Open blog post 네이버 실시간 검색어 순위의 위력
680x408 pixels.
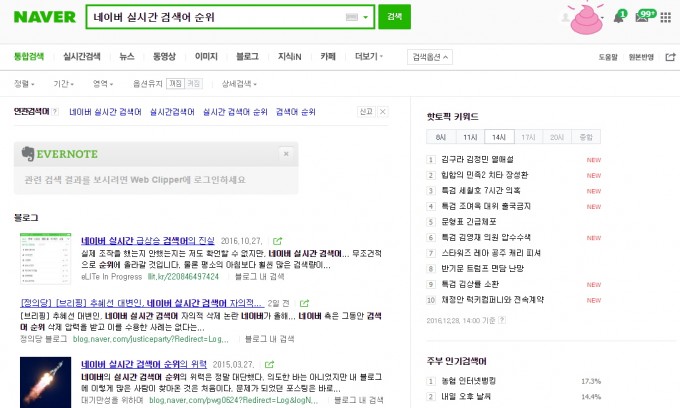(x=144, y=364)
